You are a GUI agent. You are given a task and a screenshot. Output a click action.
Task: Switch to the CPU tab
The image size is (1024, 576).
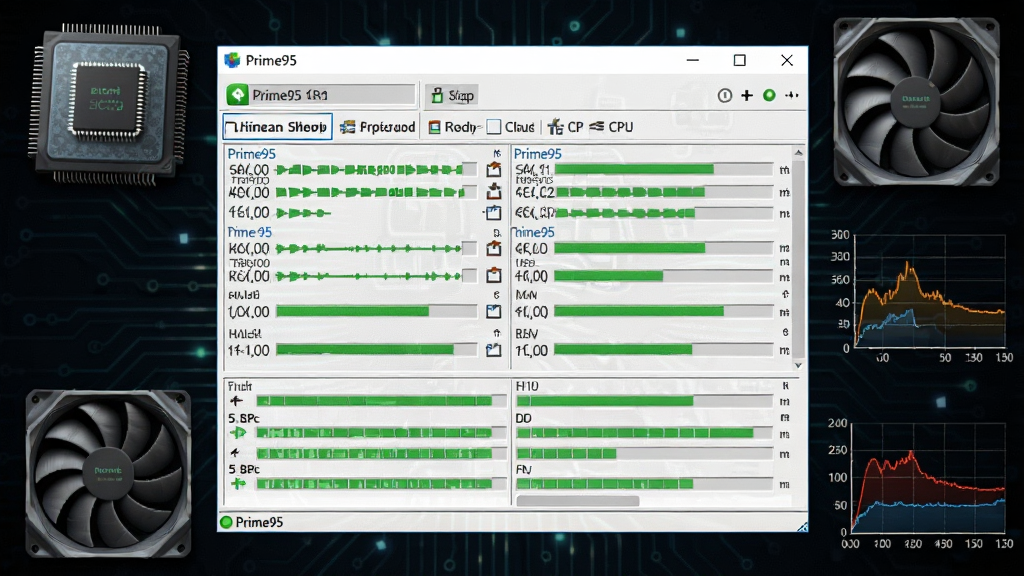click(x=611, y=127)
